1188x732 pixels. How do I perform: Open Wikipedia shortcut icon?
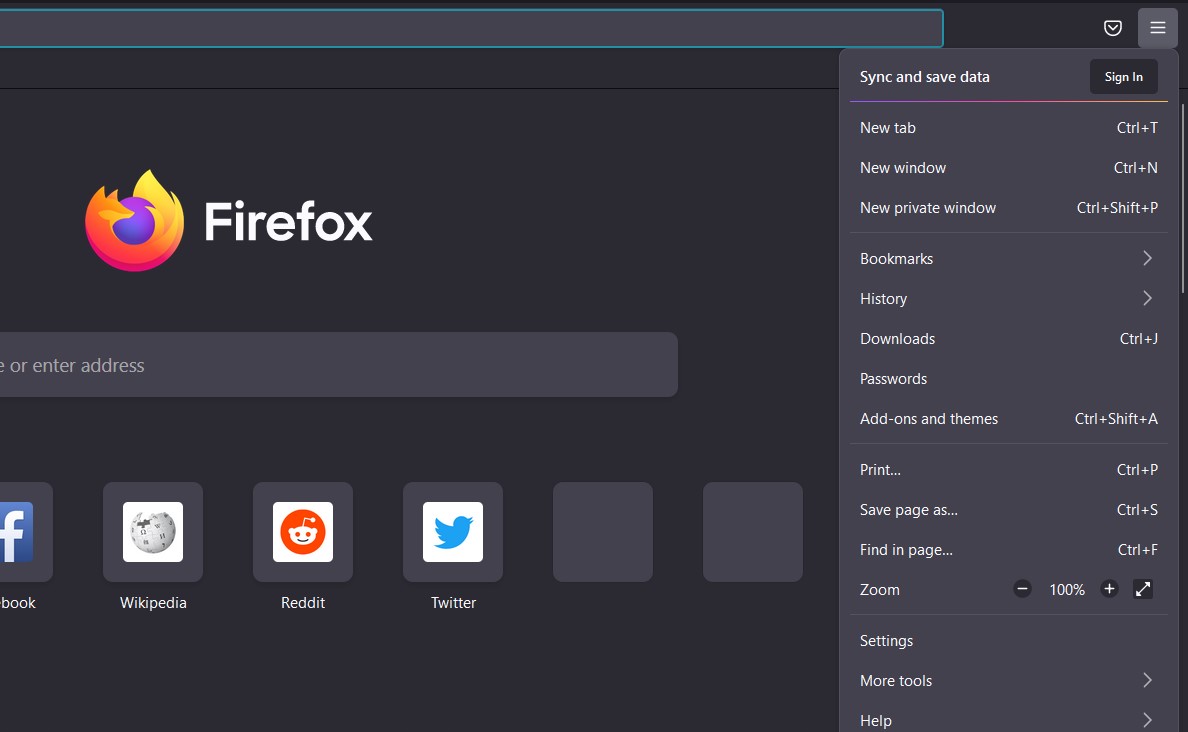[x=152, y=531]
